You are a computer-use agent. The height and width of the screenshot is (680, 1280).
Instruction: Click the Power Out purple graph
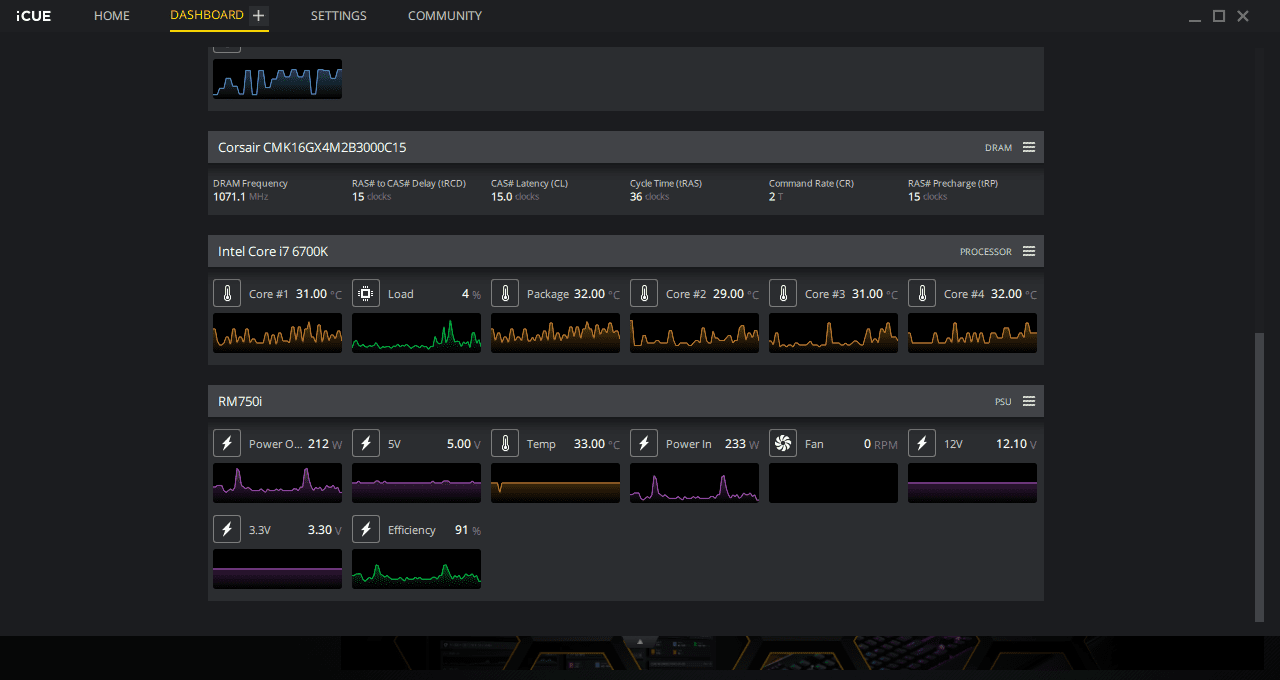277,483
